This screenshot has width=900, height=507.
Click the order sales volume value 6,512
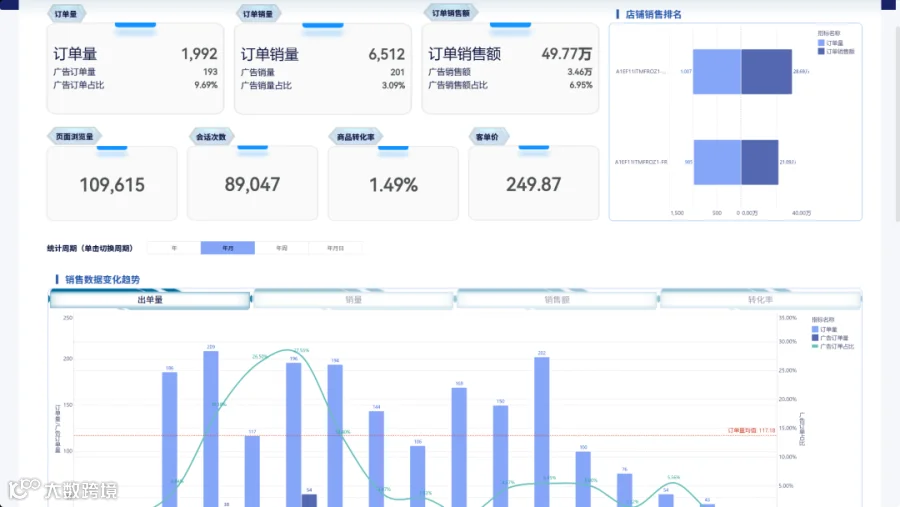coord(386,55)
